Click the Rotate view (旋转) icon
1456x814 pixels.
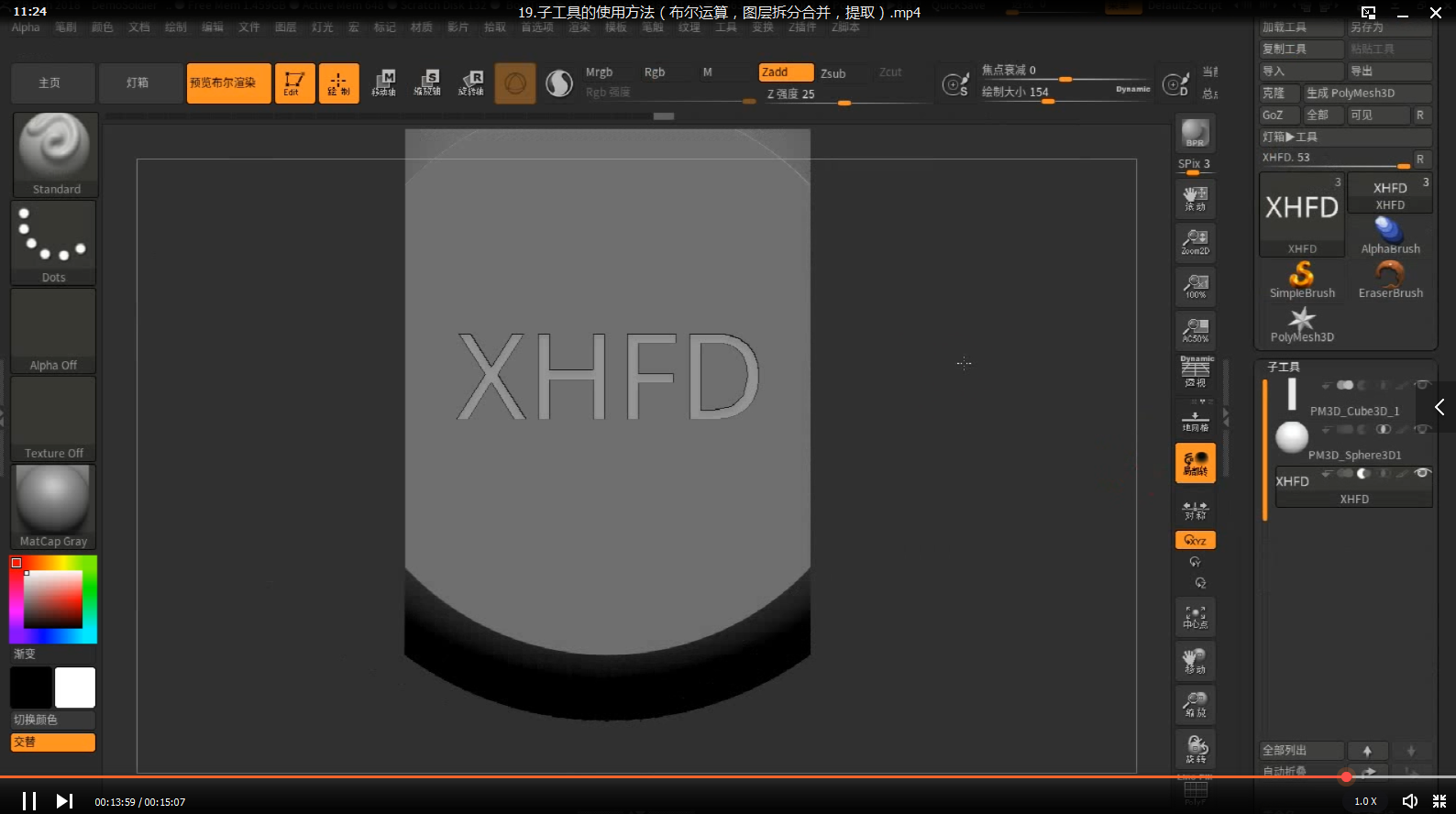1195,749
